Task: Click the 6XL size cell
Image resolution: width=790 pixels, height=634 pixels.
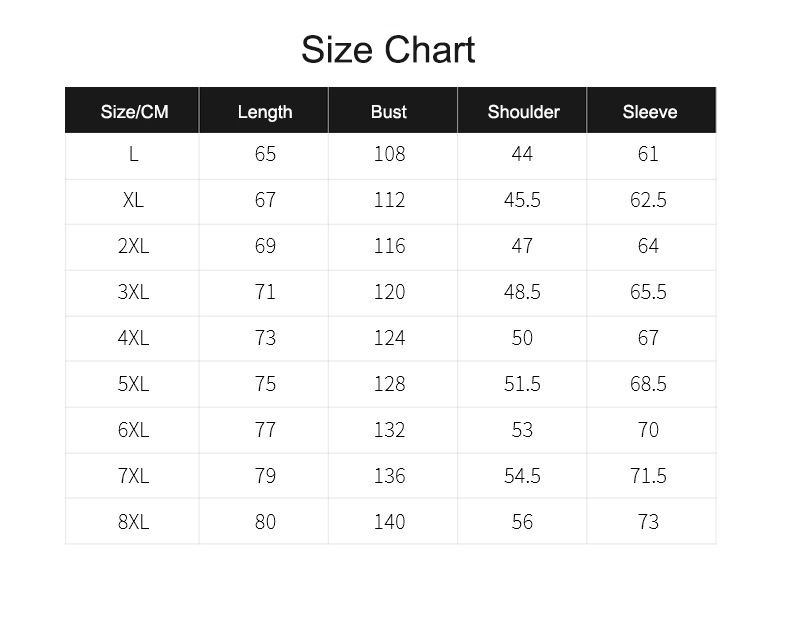Action: click(x=134, y=430)
